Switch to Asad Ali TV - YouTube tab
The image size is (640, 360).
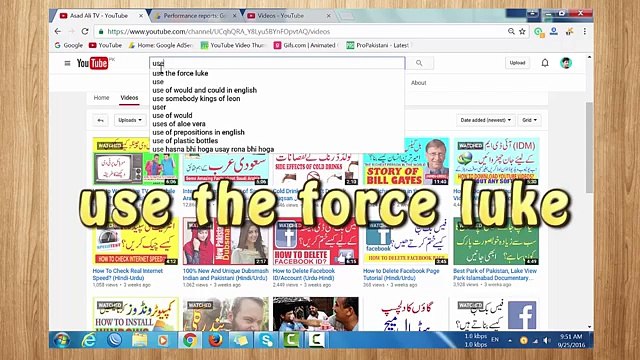tap(99, 16)
